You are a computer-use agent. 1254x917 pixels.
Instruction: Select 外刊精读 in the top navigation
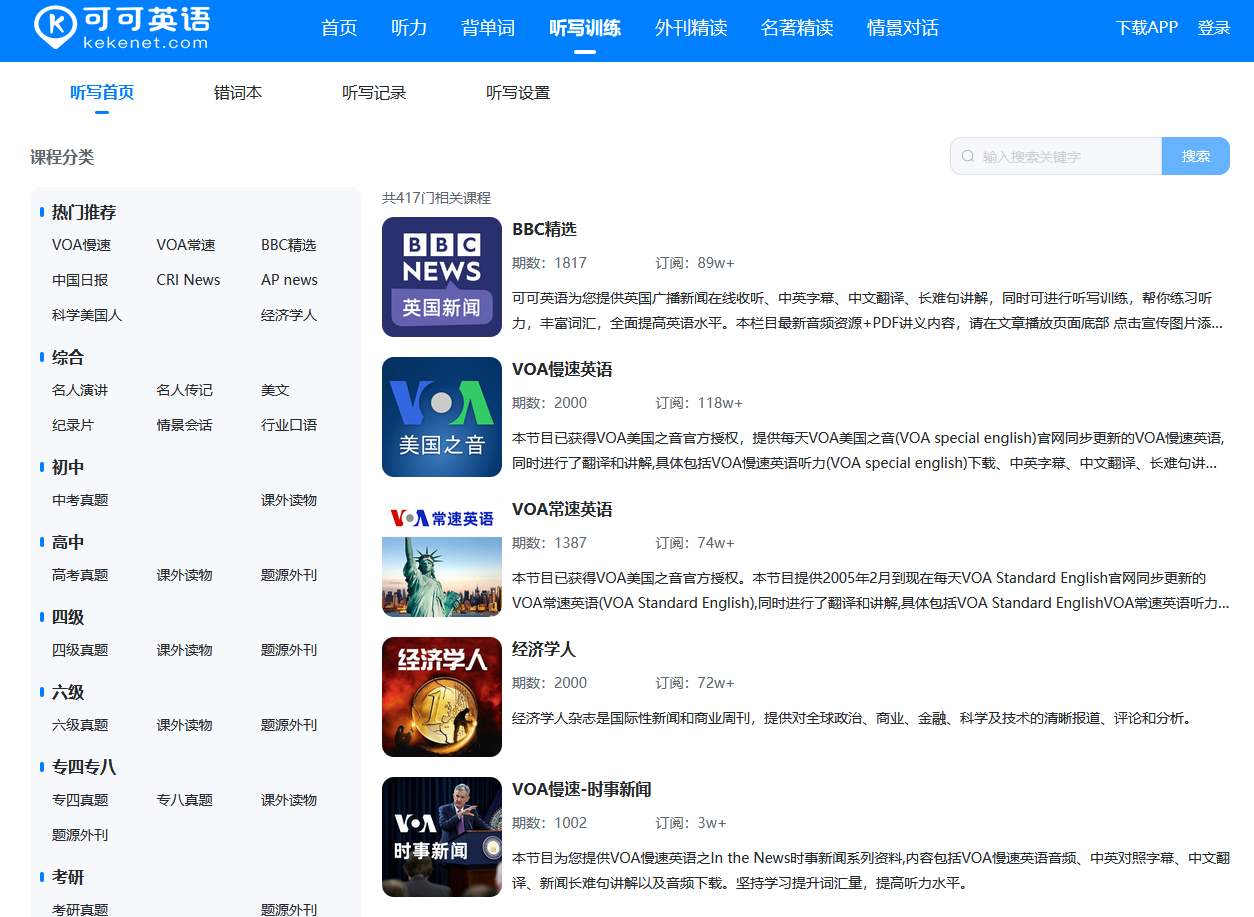pyautogui.click(x=691, y=28)
